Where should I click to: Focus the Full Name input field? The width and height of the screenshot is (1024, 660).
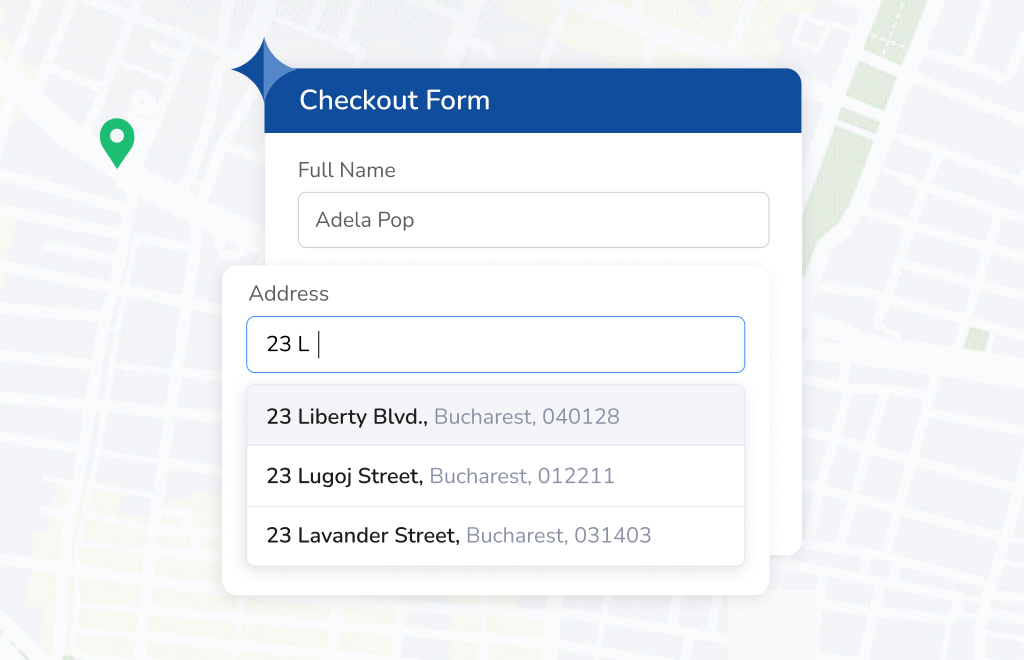tap(533, 220)
